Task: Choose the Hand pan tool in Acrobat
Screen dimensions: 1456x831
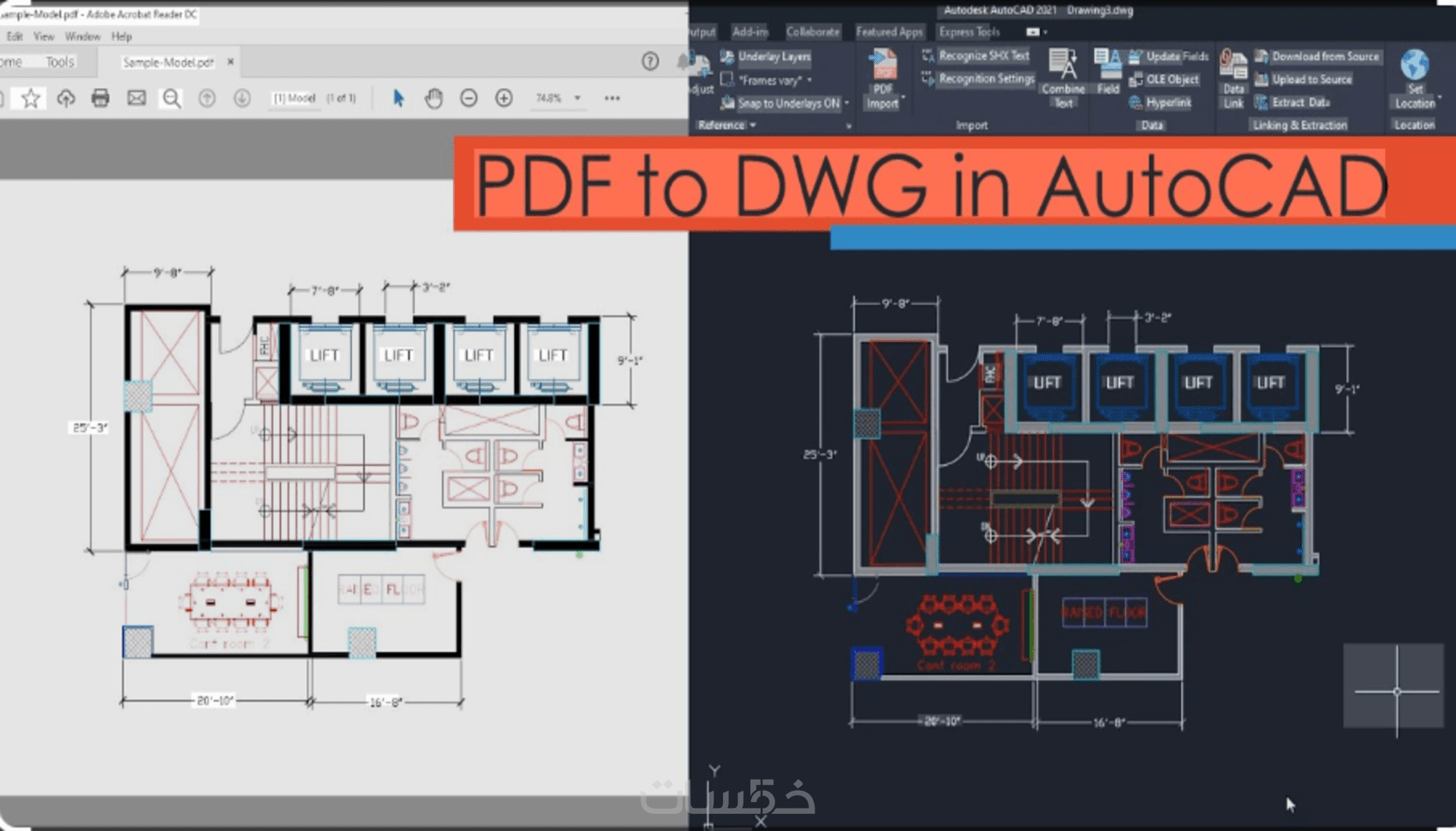Action: (434, 99)
